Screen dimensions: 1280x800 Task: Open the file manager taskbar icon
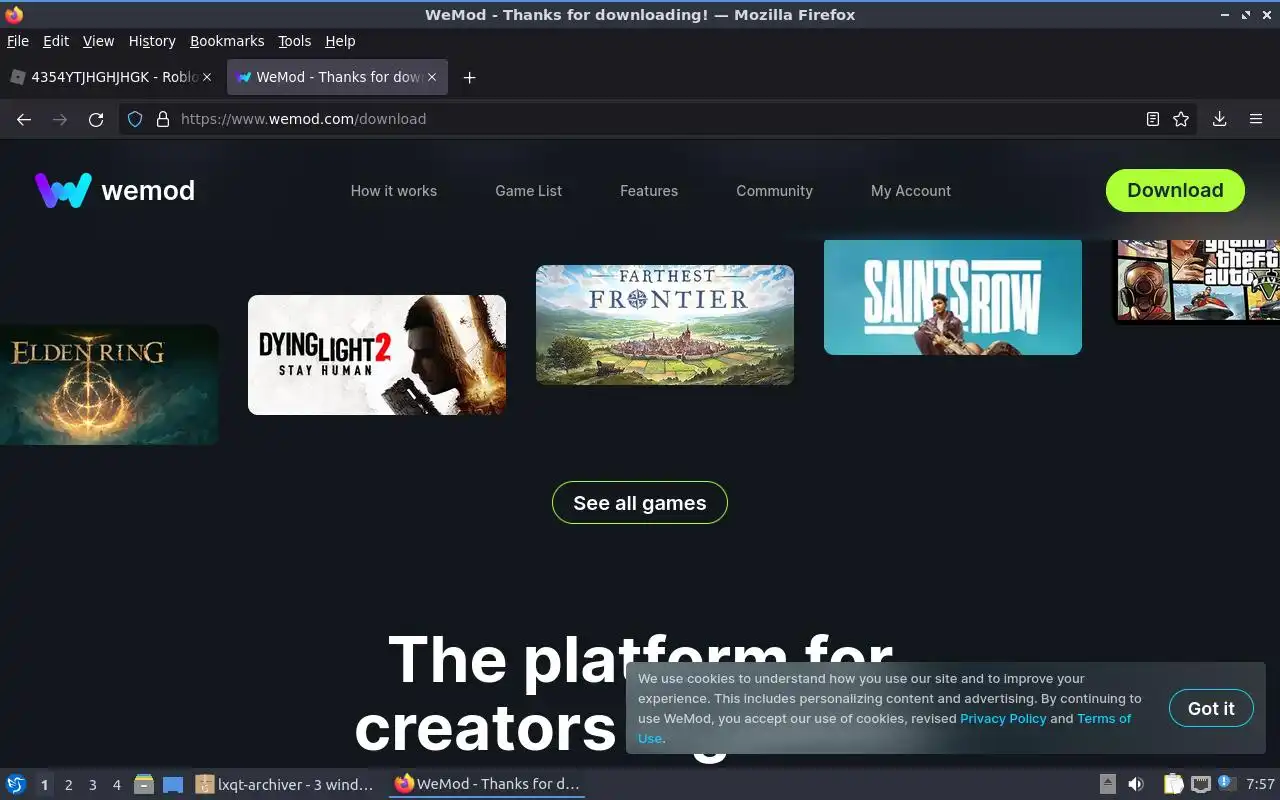coord(144,784)
